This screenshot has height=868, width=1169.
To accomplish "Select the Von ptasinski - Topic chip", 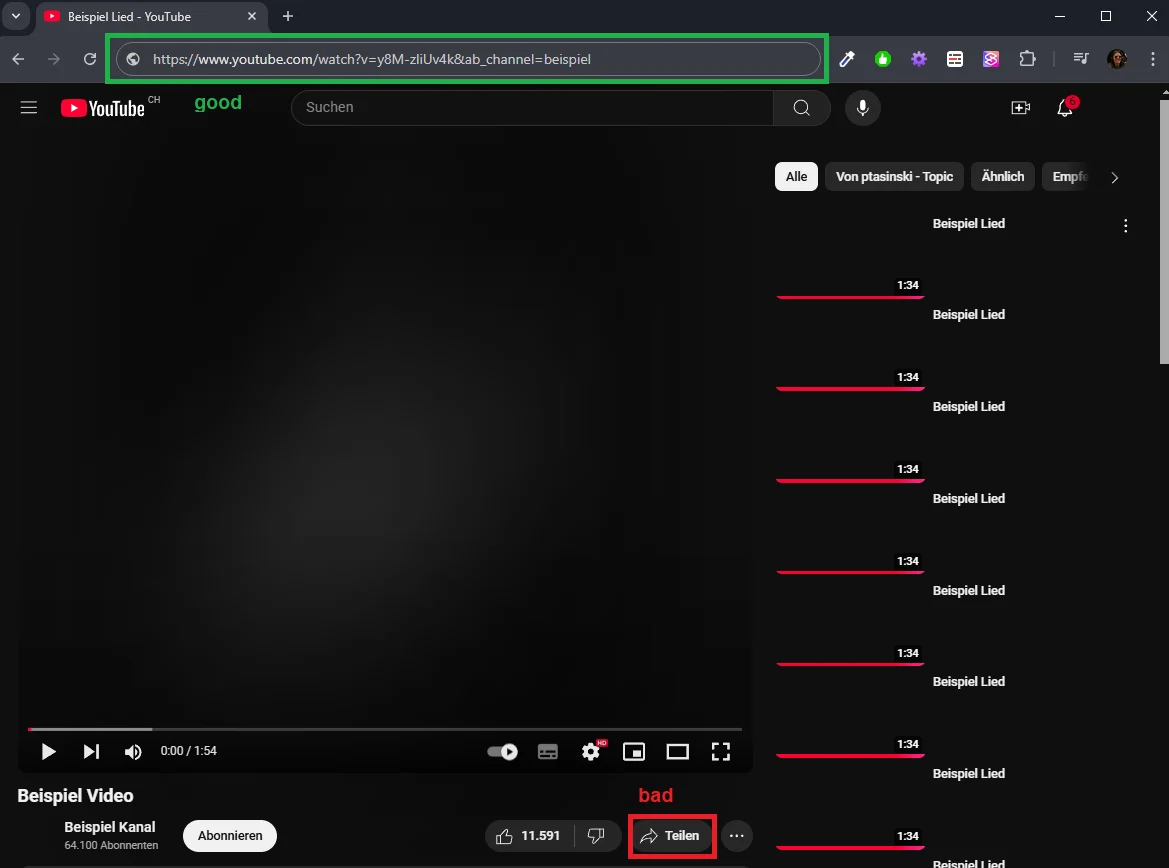I will 895,177.
